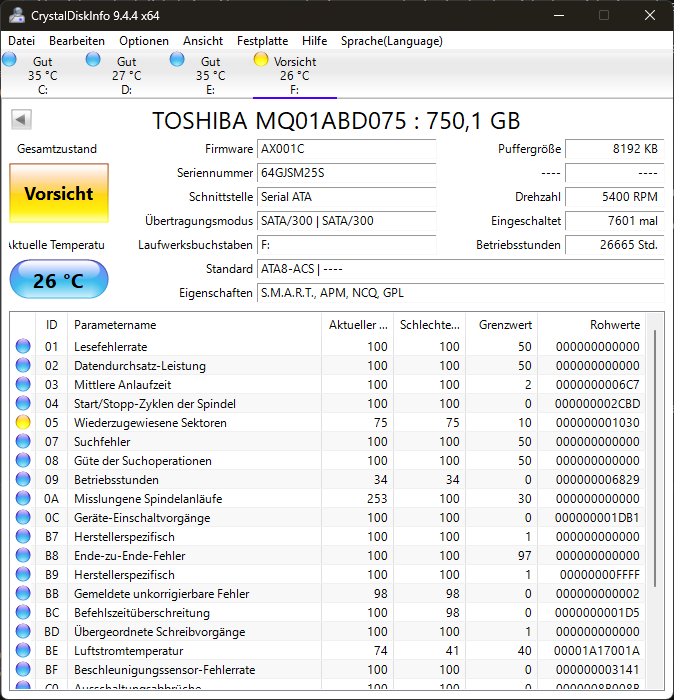
Task: Open the Sprache(Language) menu
Action: tap(391, 41)
